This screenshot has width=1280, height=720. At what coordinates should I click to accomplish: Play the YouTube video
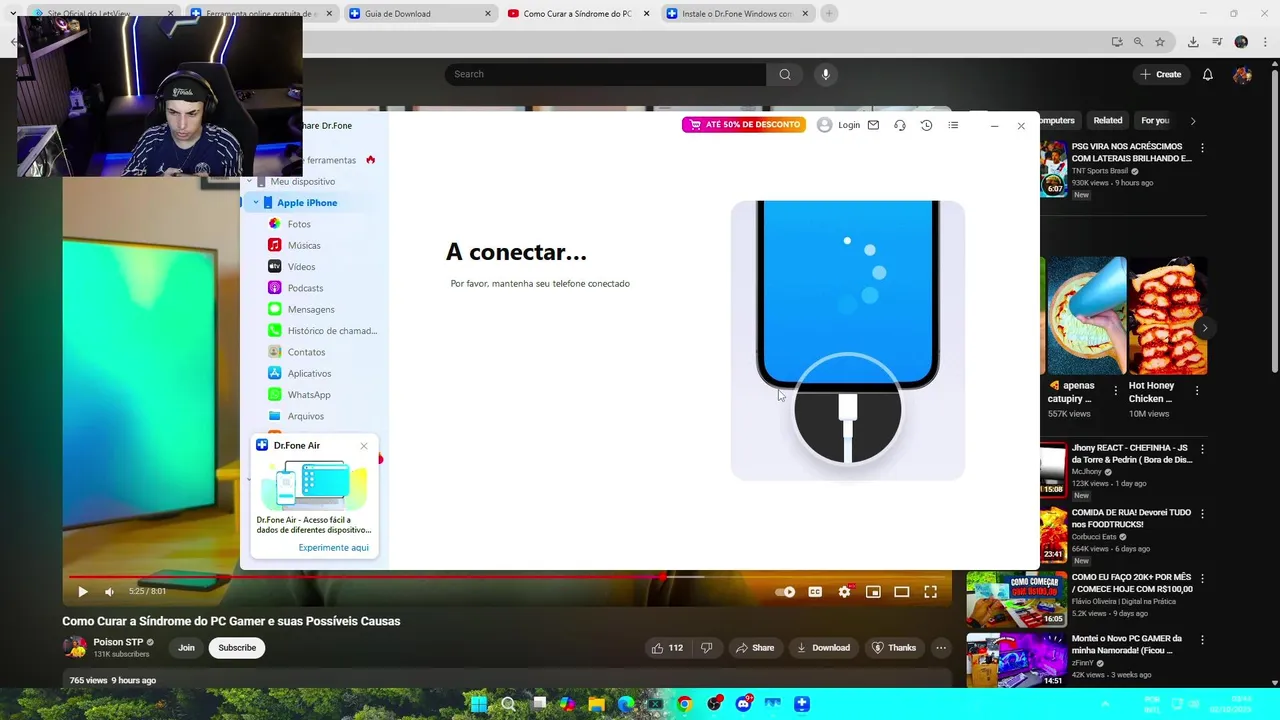pyautogui.click(x=82, y=592)
